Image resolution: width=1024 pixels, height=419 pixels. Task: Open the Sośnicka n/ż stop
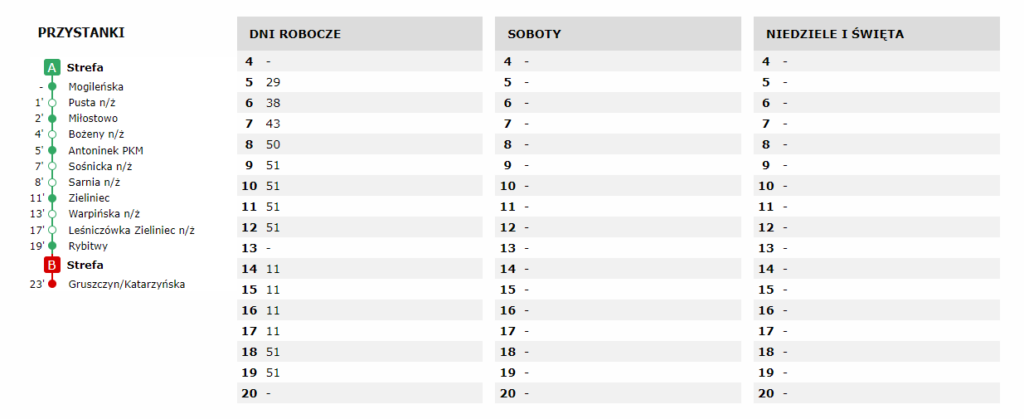(100, 166)
